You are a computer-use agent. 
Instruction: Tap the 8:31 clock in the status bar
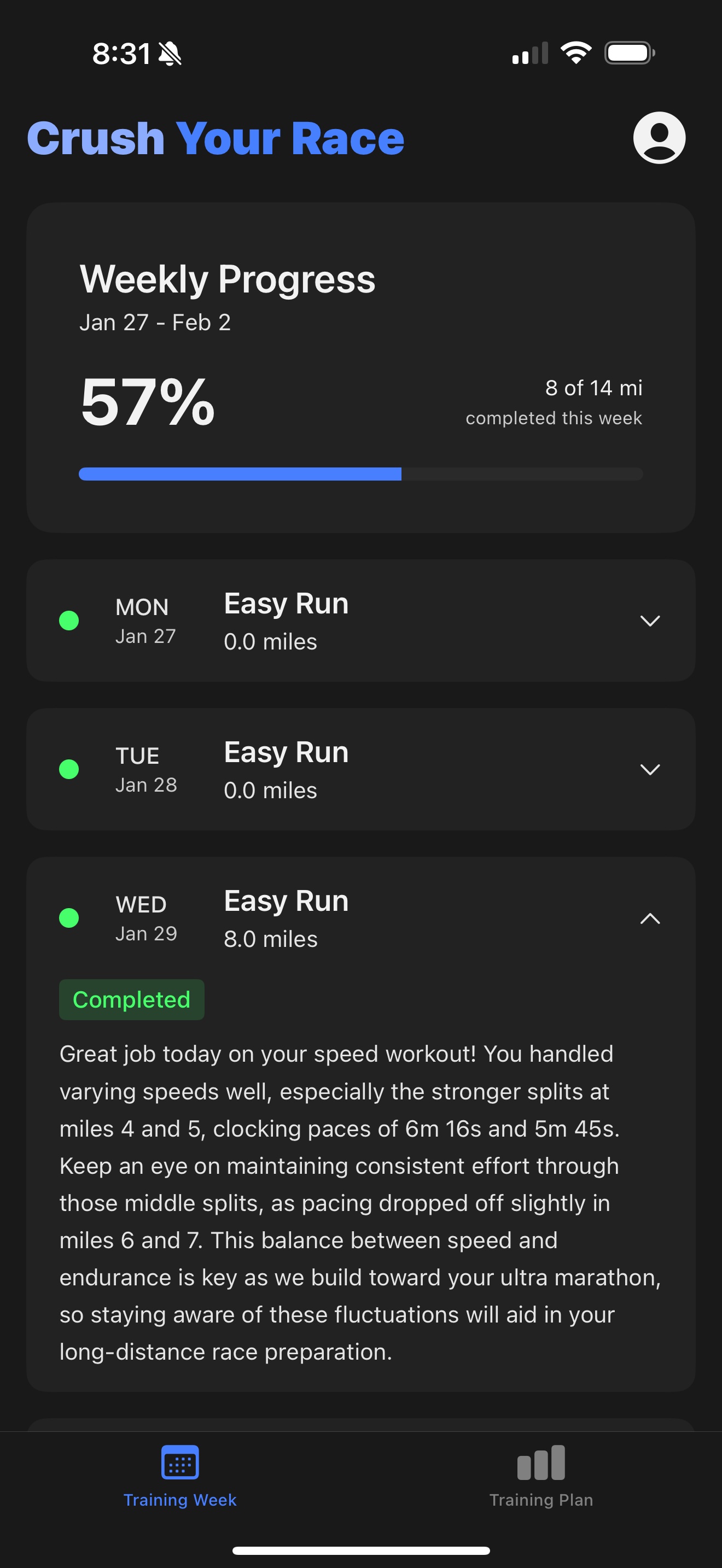point(121,54)
